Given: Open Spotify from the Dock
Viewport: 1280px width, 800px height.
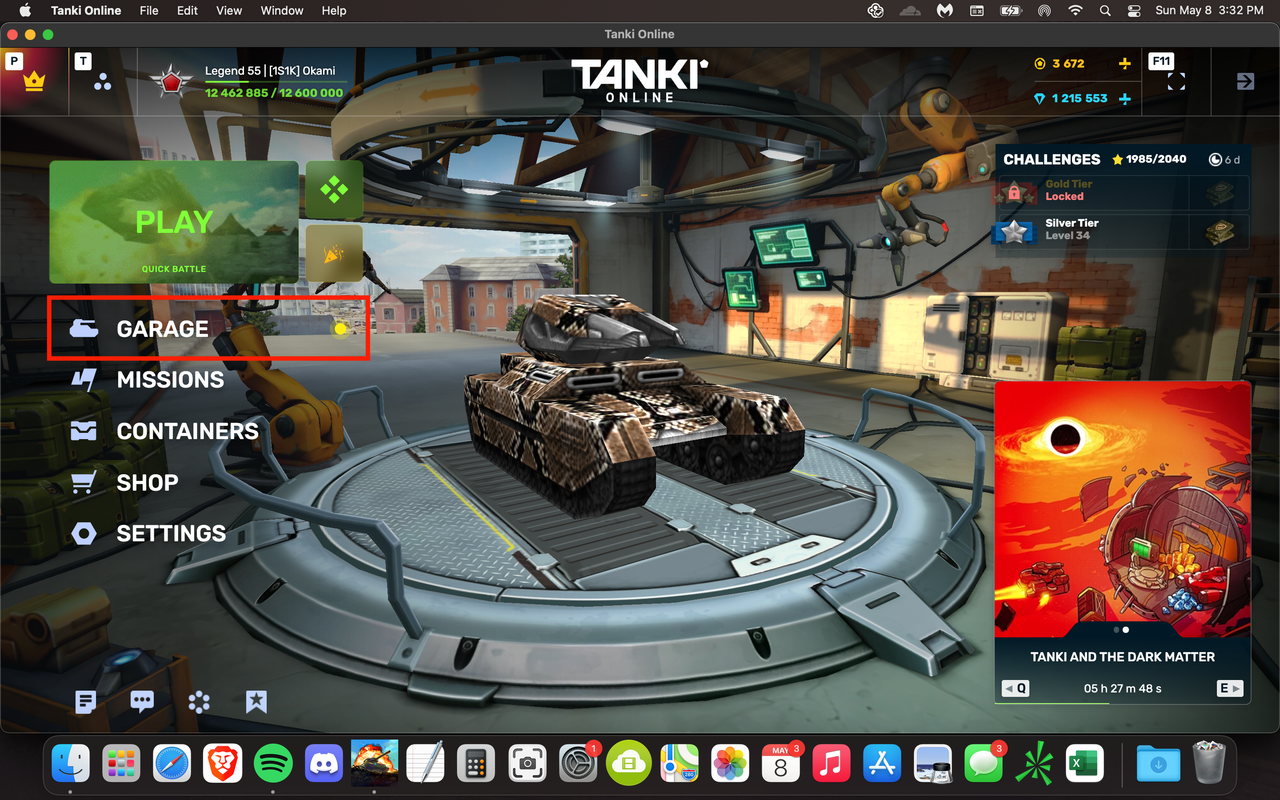Looking at the screenshot, I should 273,765.
